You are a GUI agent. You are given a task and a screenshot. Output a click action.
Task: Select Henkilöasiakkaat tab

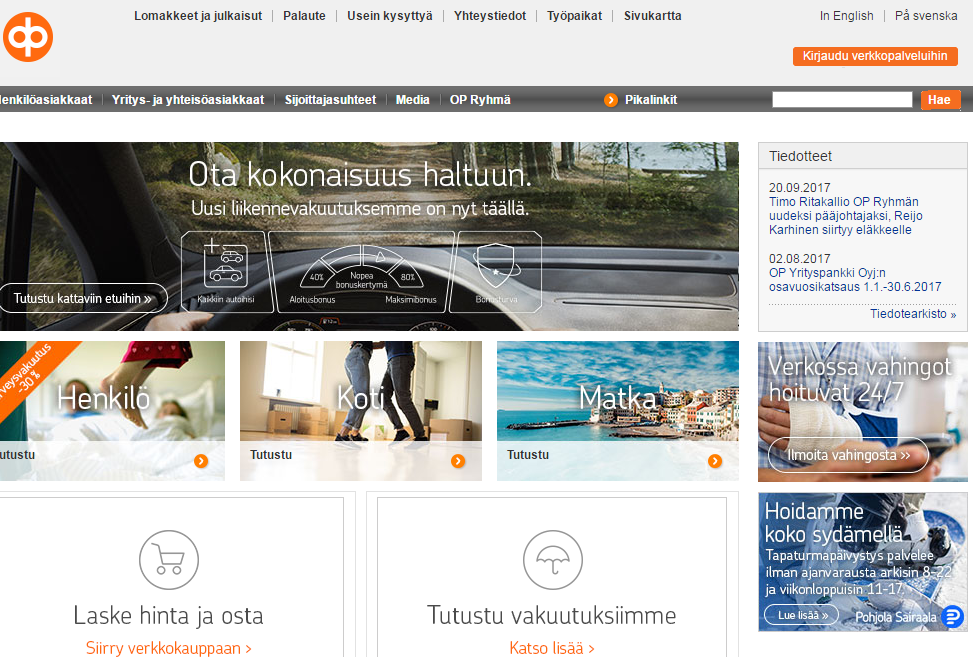[46, 100]
